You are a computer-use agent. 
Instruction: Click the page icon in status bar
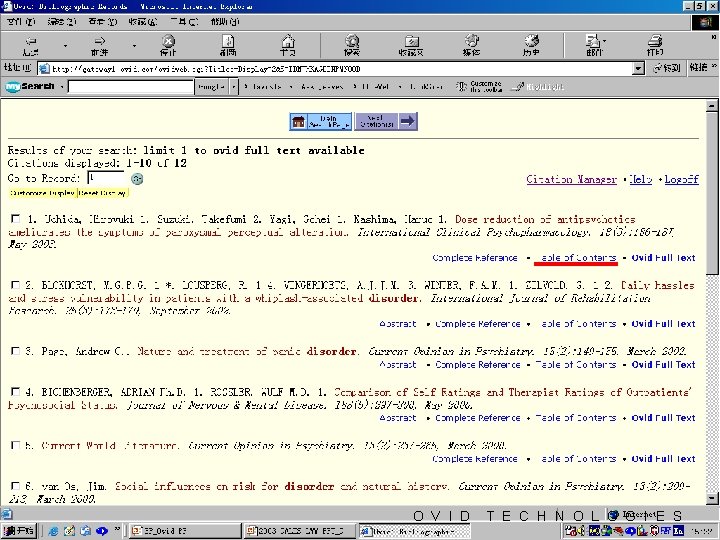(6, 514)
